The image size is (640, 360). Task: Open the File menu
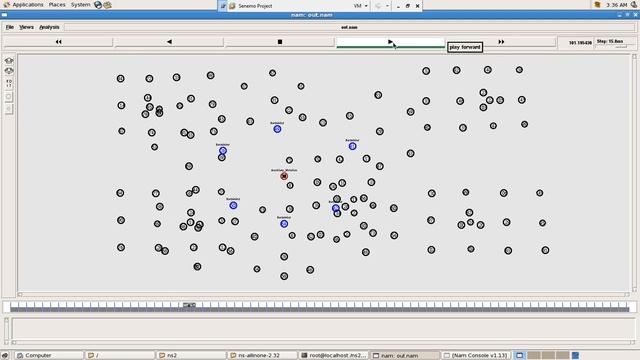click(9, 27)
